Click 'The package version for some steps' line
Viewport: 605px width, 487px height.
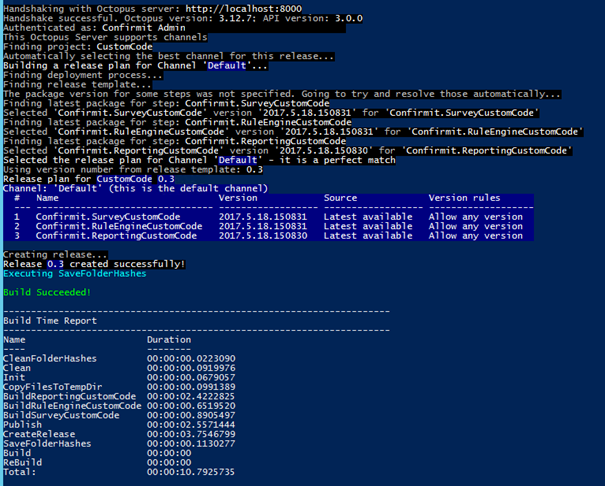tap(282, 94)
